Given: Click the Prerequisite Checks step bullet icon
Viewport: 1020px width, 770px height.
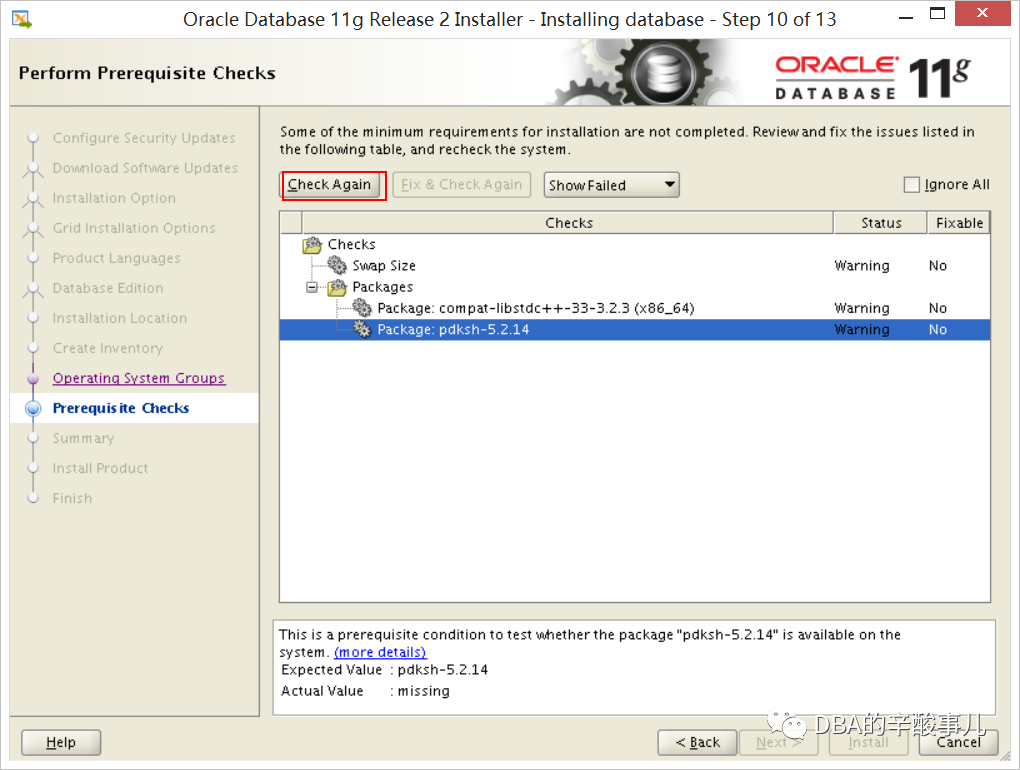Looking at the screenshot, I should 33,408.
